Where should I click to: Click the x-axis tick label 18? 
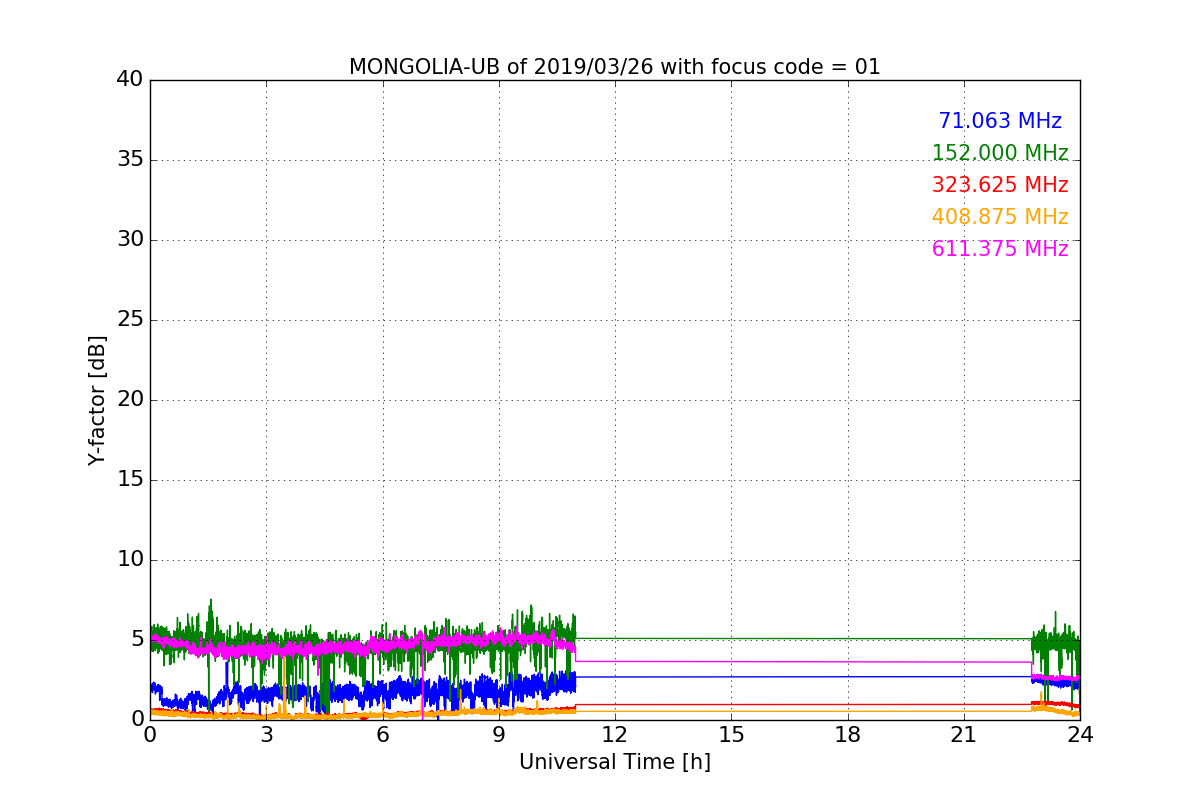(x=848, y=734)
